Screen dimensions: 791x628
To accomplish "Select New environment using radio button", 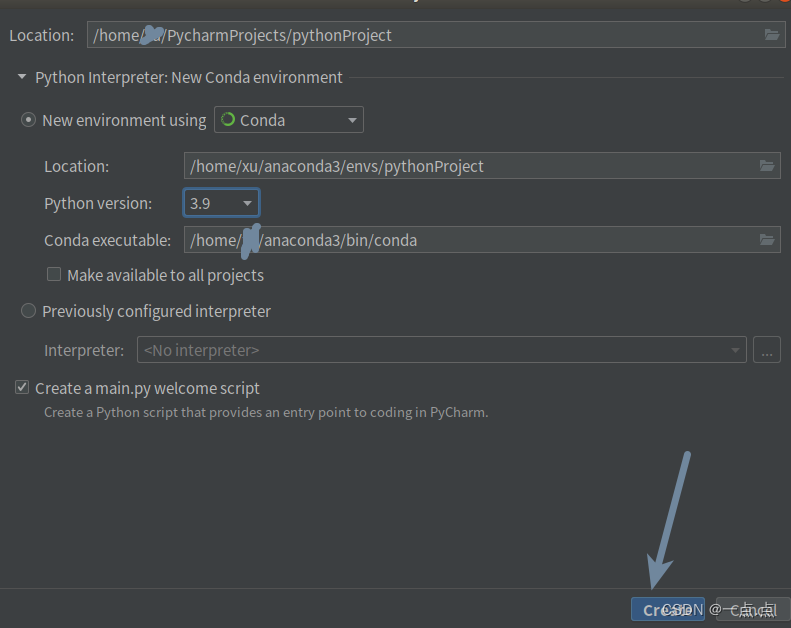I will point(28,120).
